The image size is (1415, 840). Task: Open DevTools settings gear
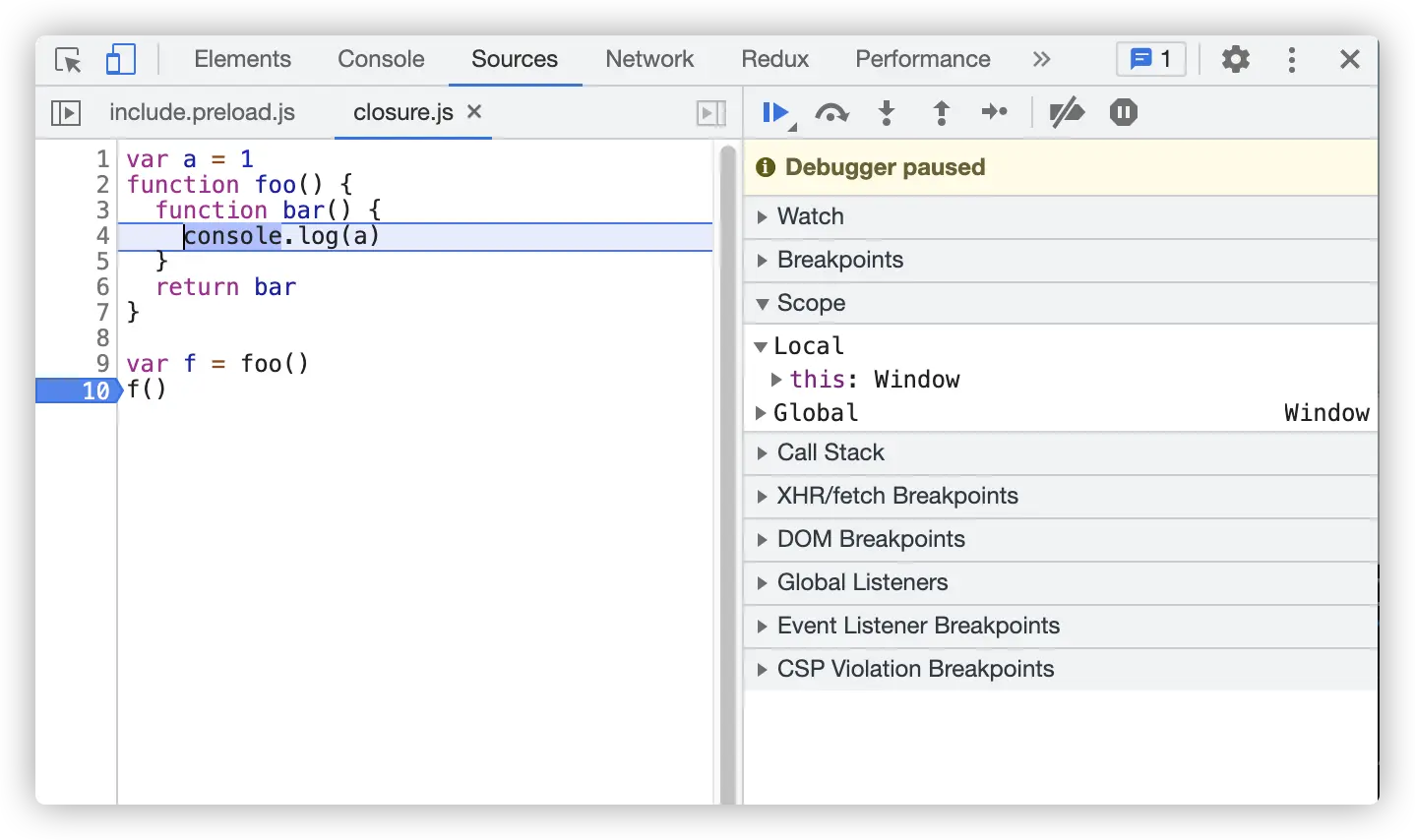click(x=1235, y=60)
